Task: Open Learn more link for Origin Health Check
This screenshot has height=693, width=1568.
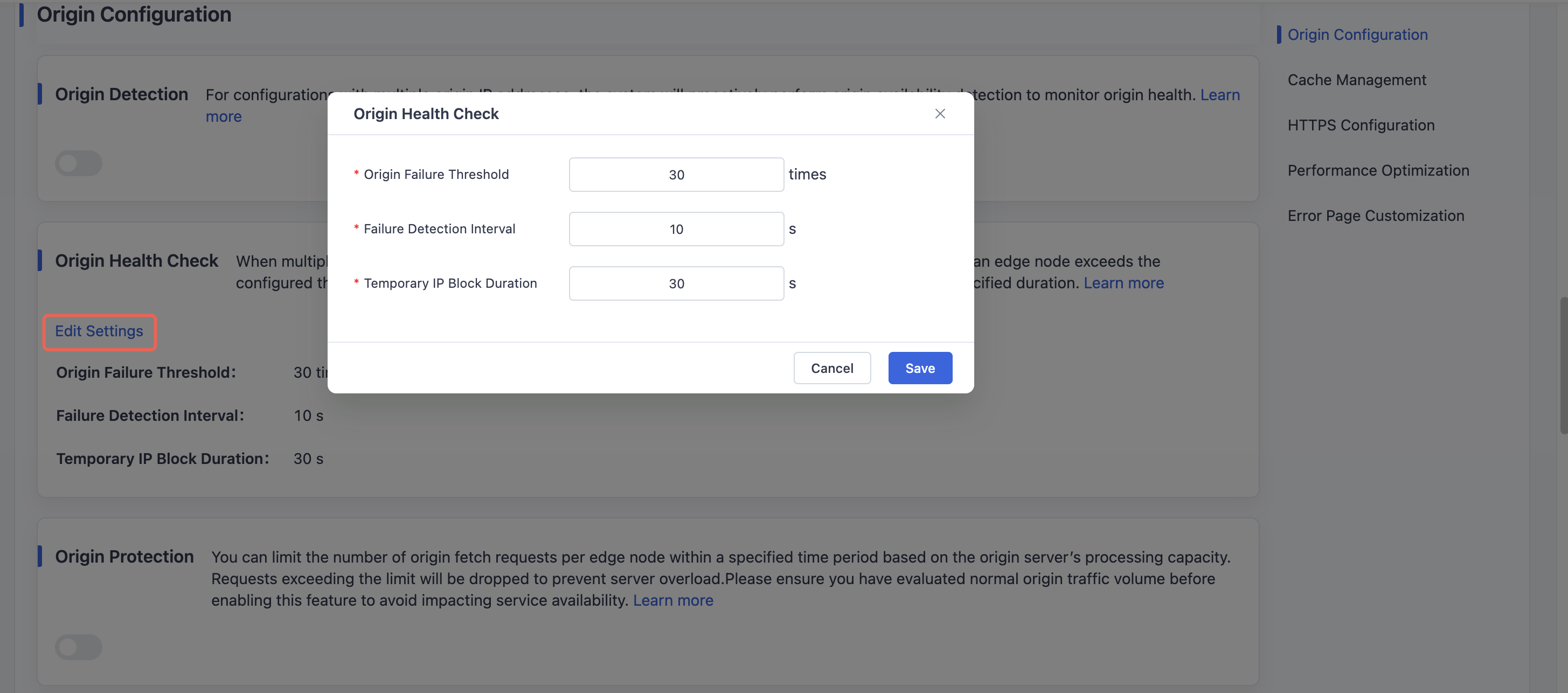Action: click(x=1123, y=282)
